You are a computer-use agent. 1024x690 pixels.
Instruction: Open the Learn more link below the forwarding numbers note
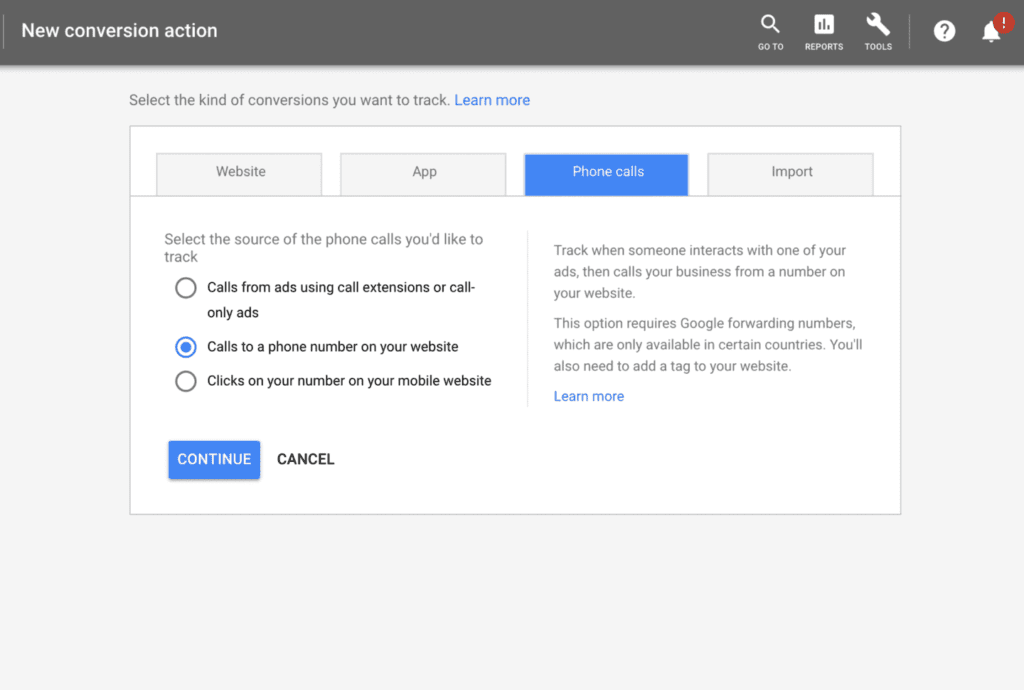pyautogui.click(x=589, y=396)
